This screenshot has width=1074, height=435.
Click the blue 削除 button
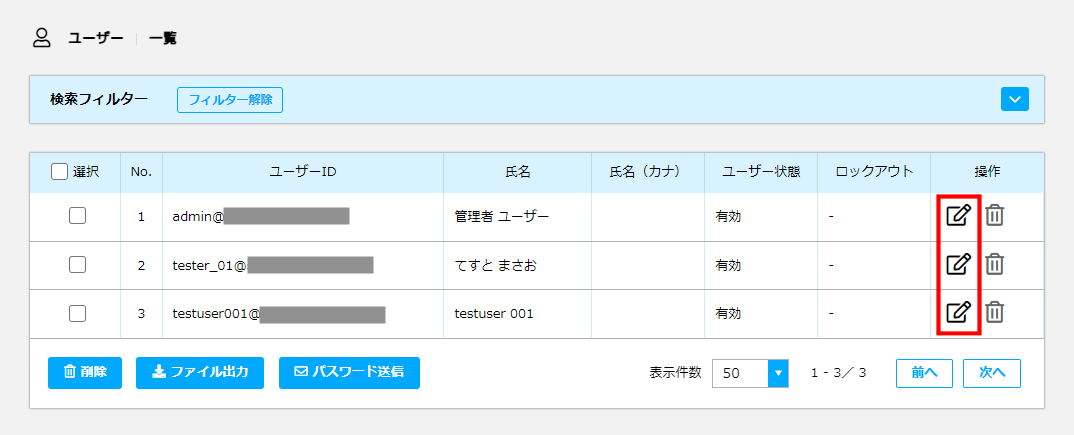click(85, 373)
